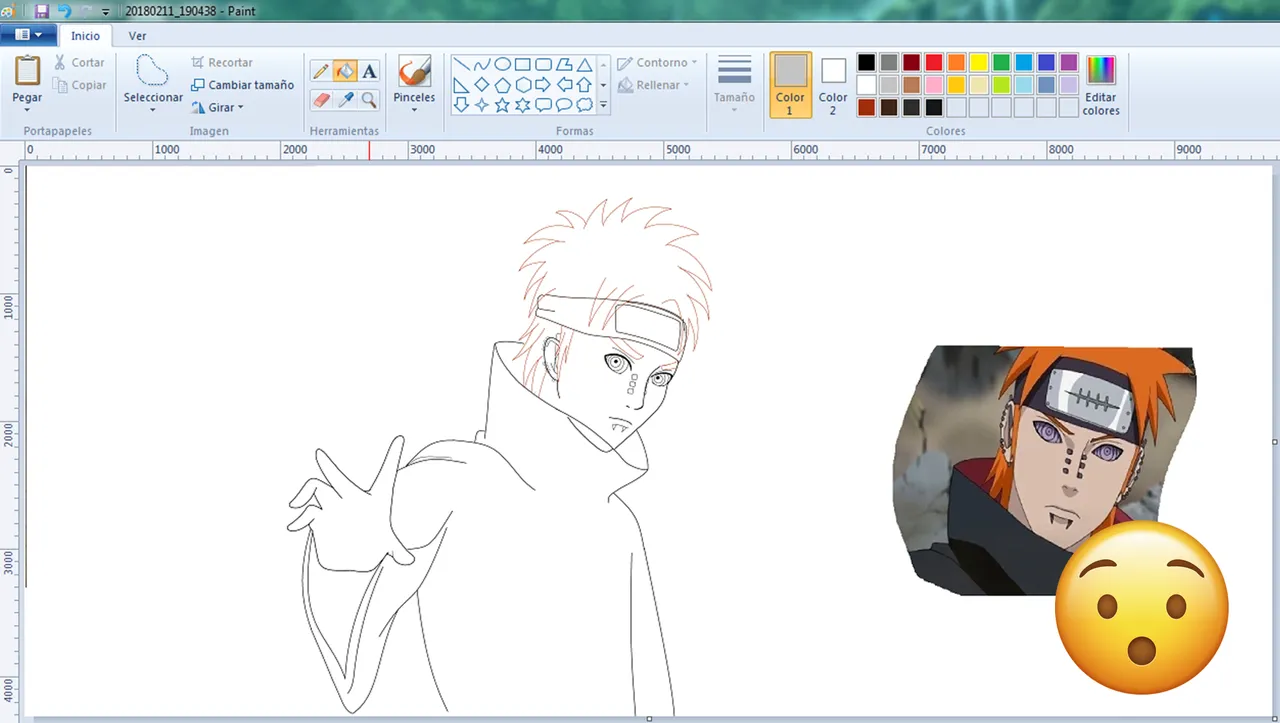Choose the Four-point star shape
This screenshot has width=1280, height=723.
coord(482,104)
